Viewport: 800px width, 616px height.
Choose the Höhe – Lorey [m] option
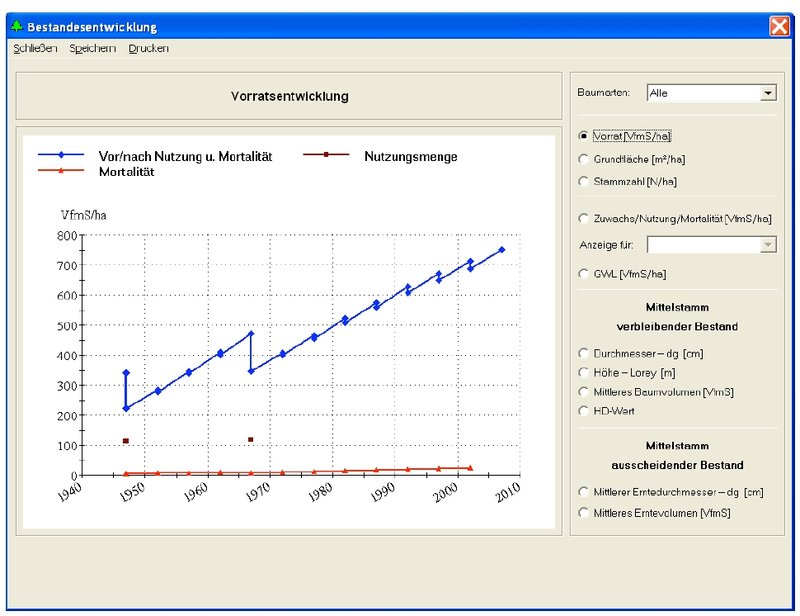(584, 372)
